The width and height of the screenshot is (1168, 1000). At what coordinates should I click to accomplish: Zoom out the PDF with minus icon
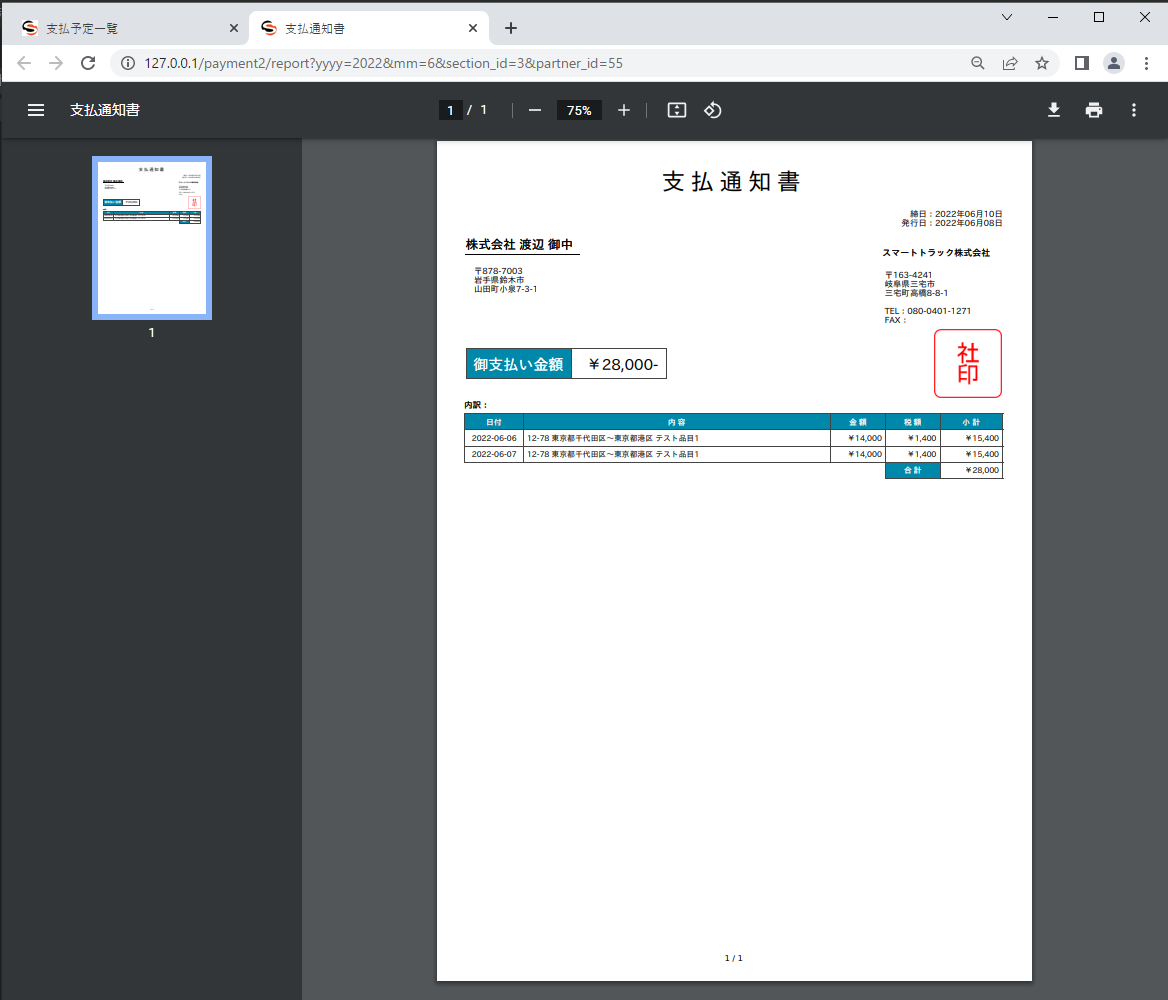pyautogui.click(x=535, y=110)
